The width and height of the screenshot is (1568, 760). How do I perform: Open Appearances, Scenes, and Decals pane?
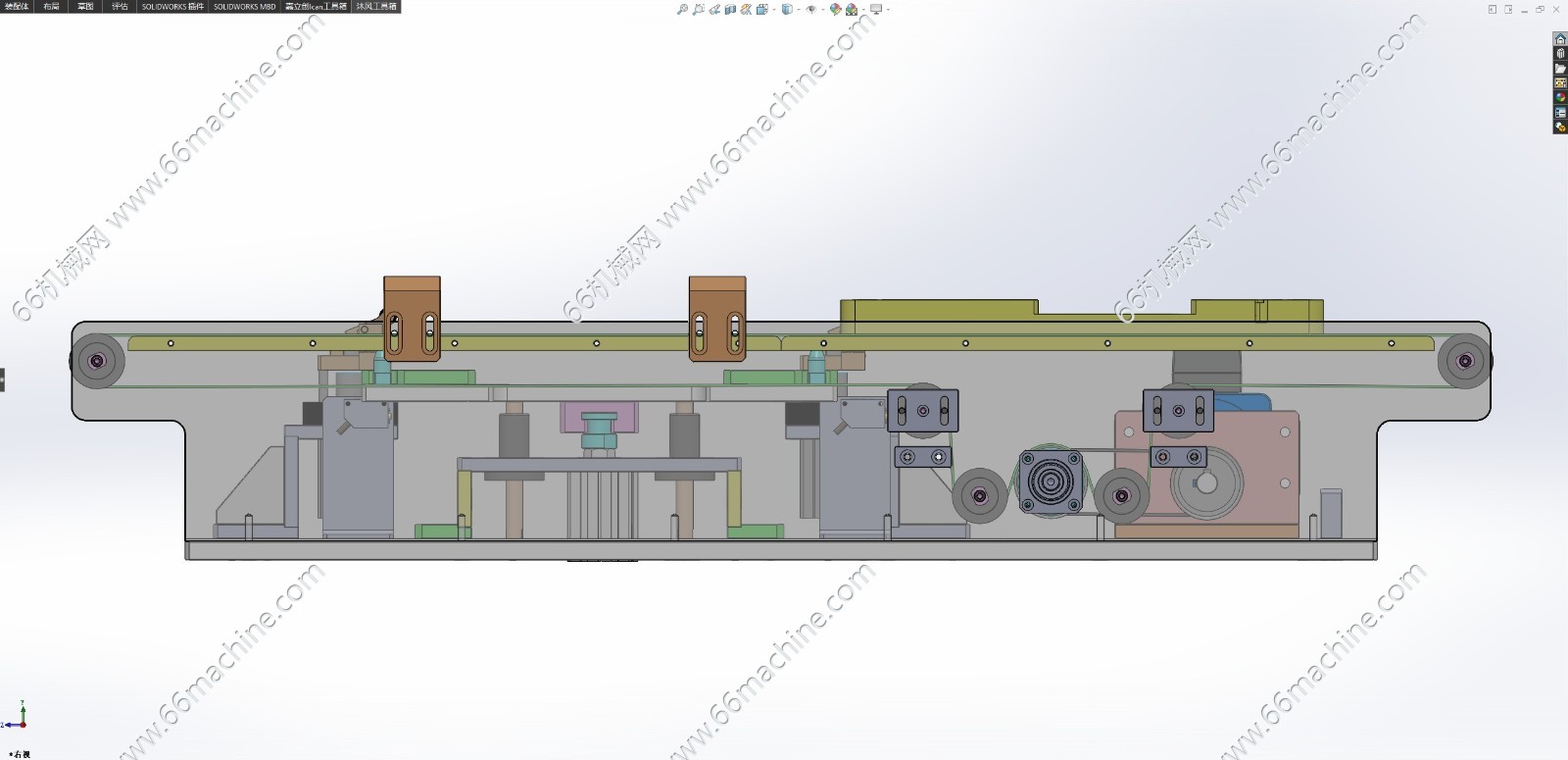tap(1560, 98)
